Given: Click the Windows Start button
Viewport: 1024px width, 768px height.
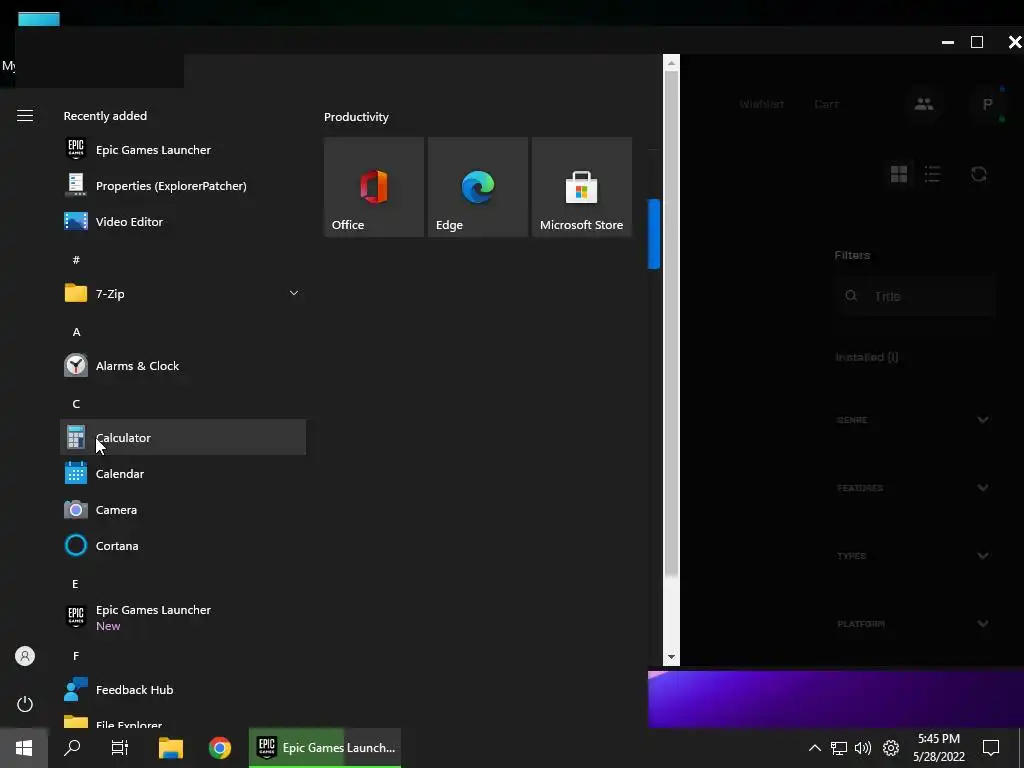Looking at the screenshot, I should [24, 748].
